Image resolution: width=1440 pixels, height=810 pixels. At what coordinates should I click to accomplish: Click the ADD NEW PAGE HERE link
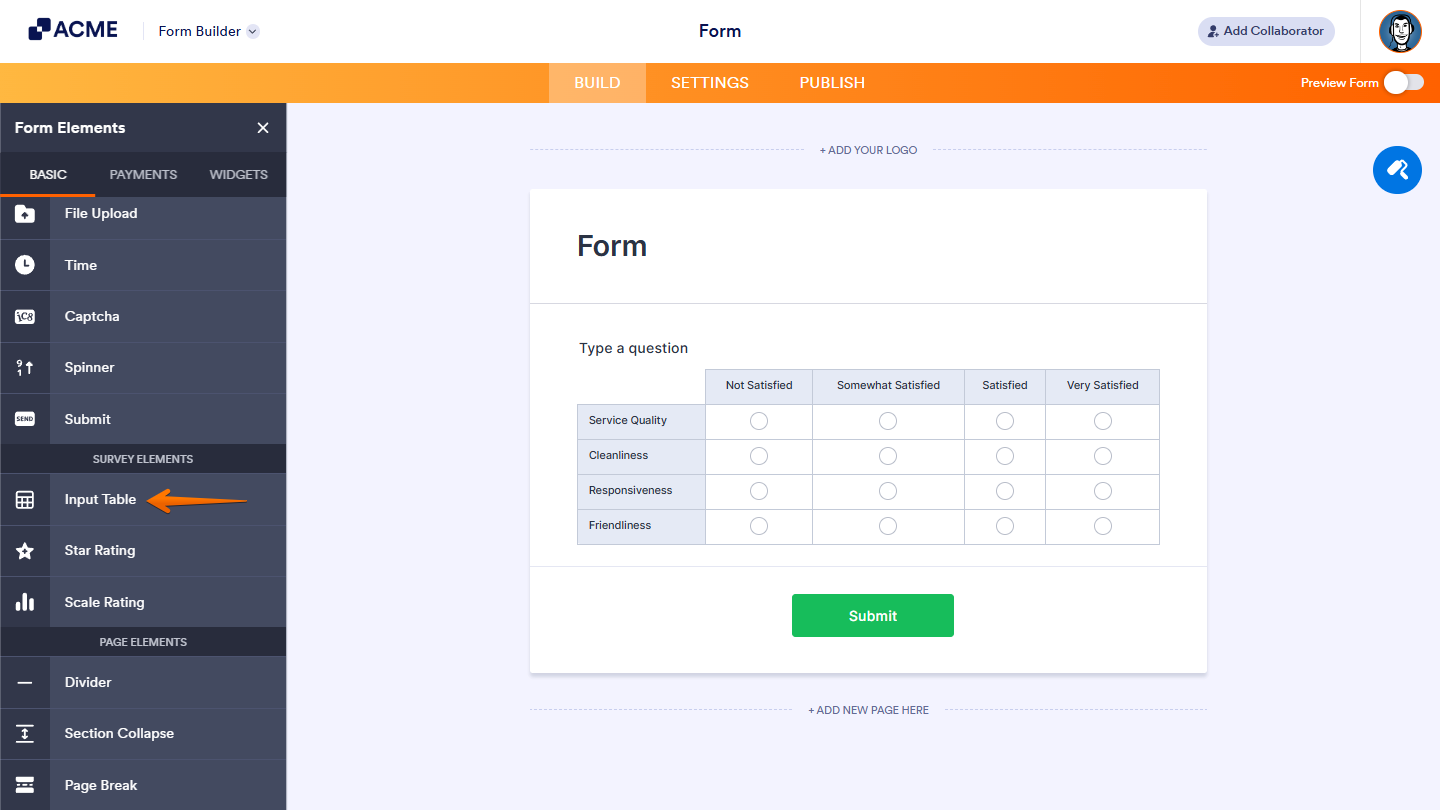tap(868, 709)
